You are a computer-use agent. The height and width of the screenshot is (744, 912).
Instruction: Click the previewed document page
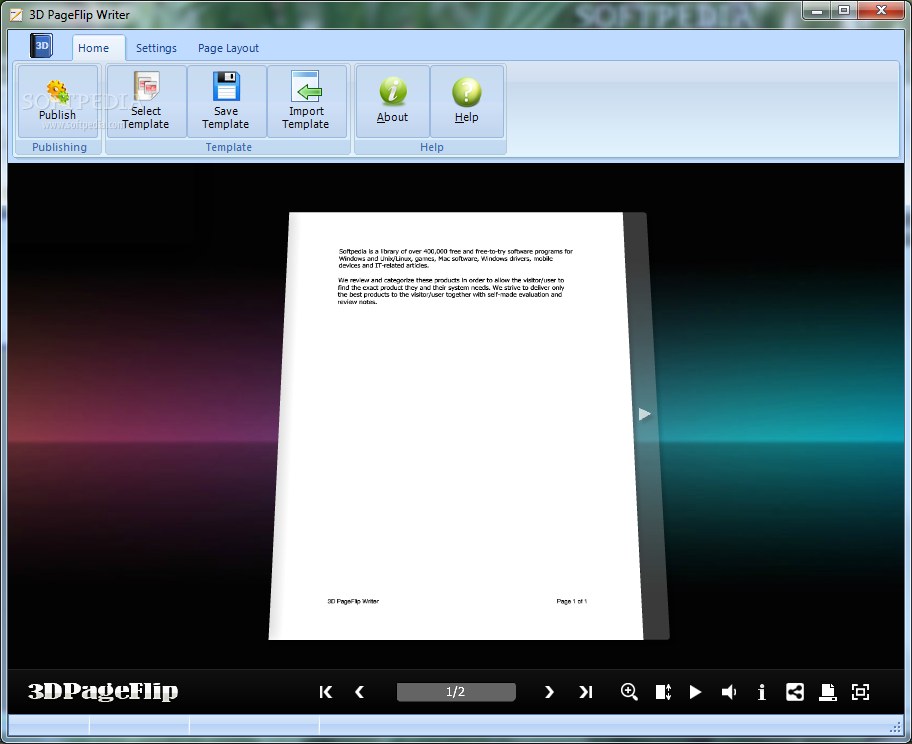(x=456, y=426)
